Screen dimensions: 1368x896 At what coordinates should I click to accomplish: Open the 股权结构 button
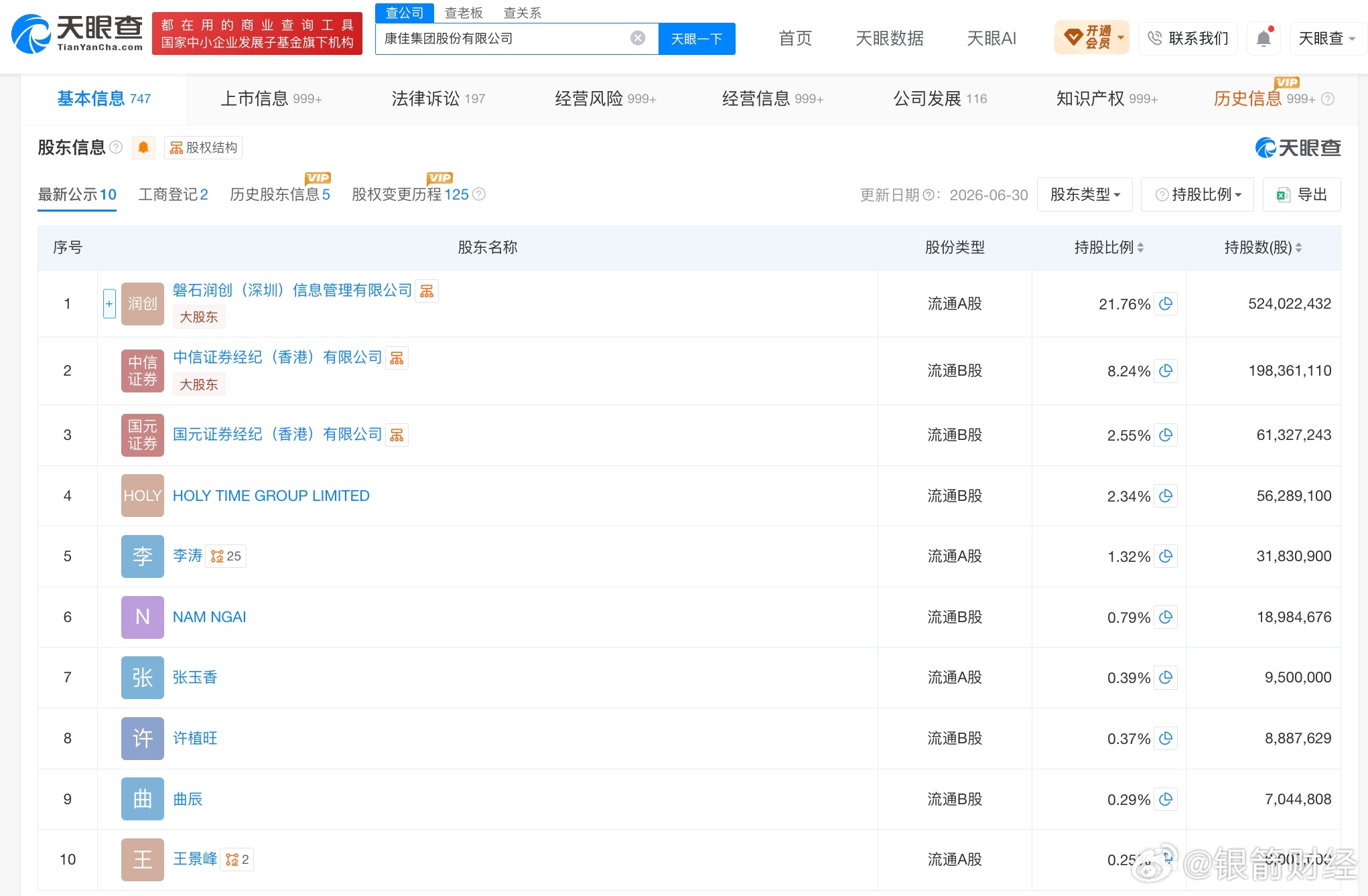click(x=203, y=147)
